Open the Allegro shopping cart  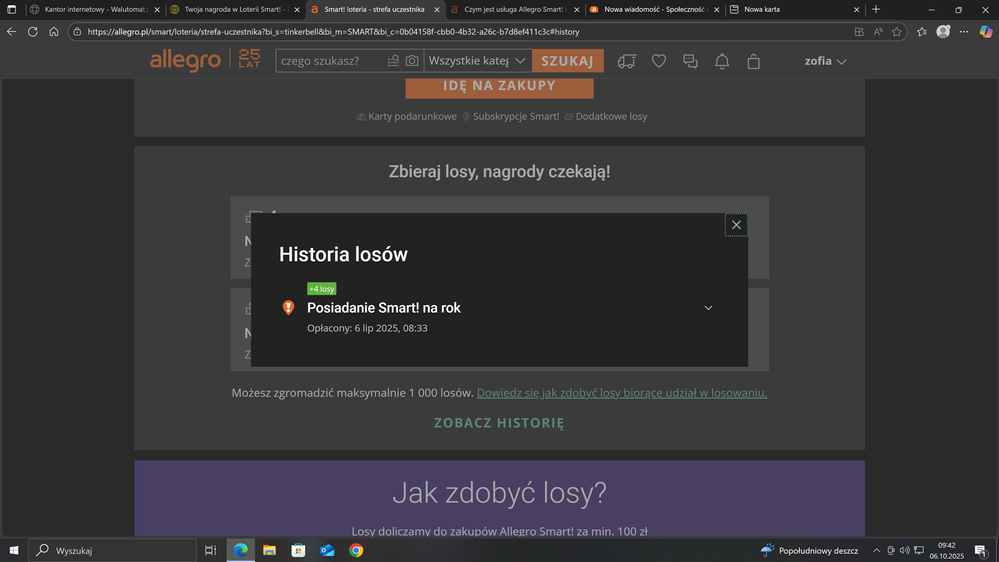coord(754,61)
